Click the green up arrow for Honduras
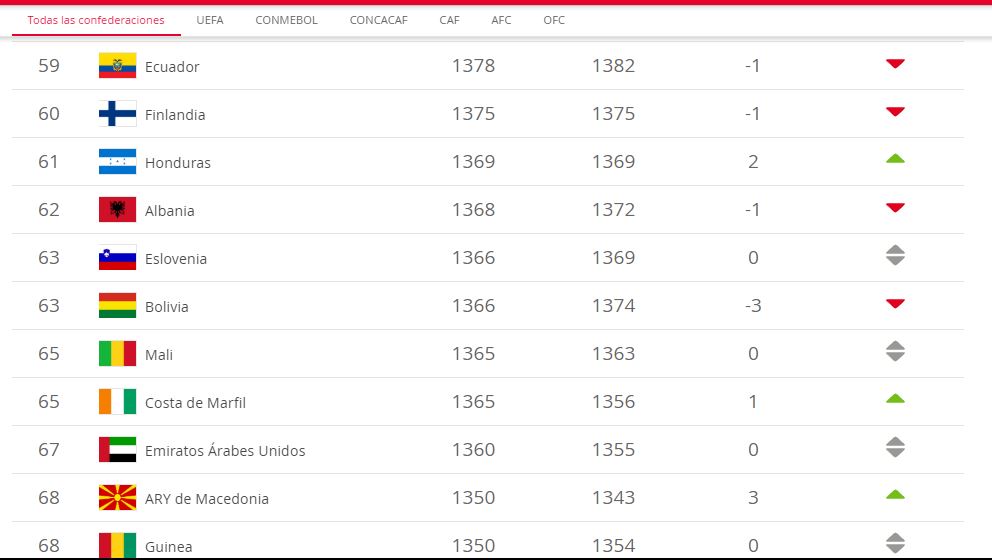The image size is (992, 560). point(895,159)
